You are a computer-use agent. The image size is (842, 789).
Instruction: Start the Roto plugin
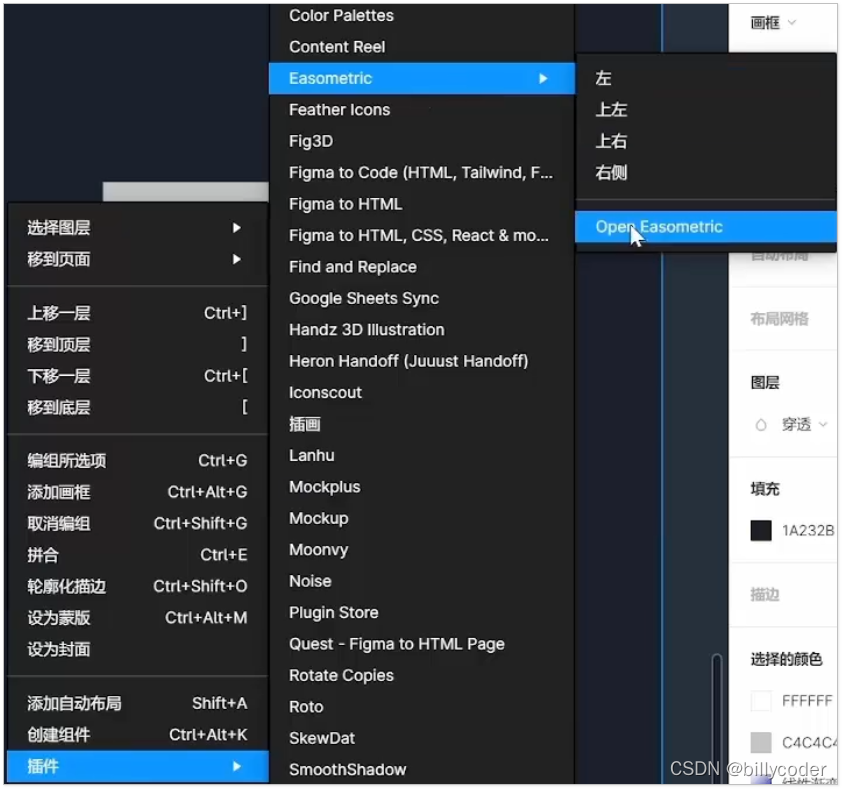pyautogui.click(x=422, y=707)
